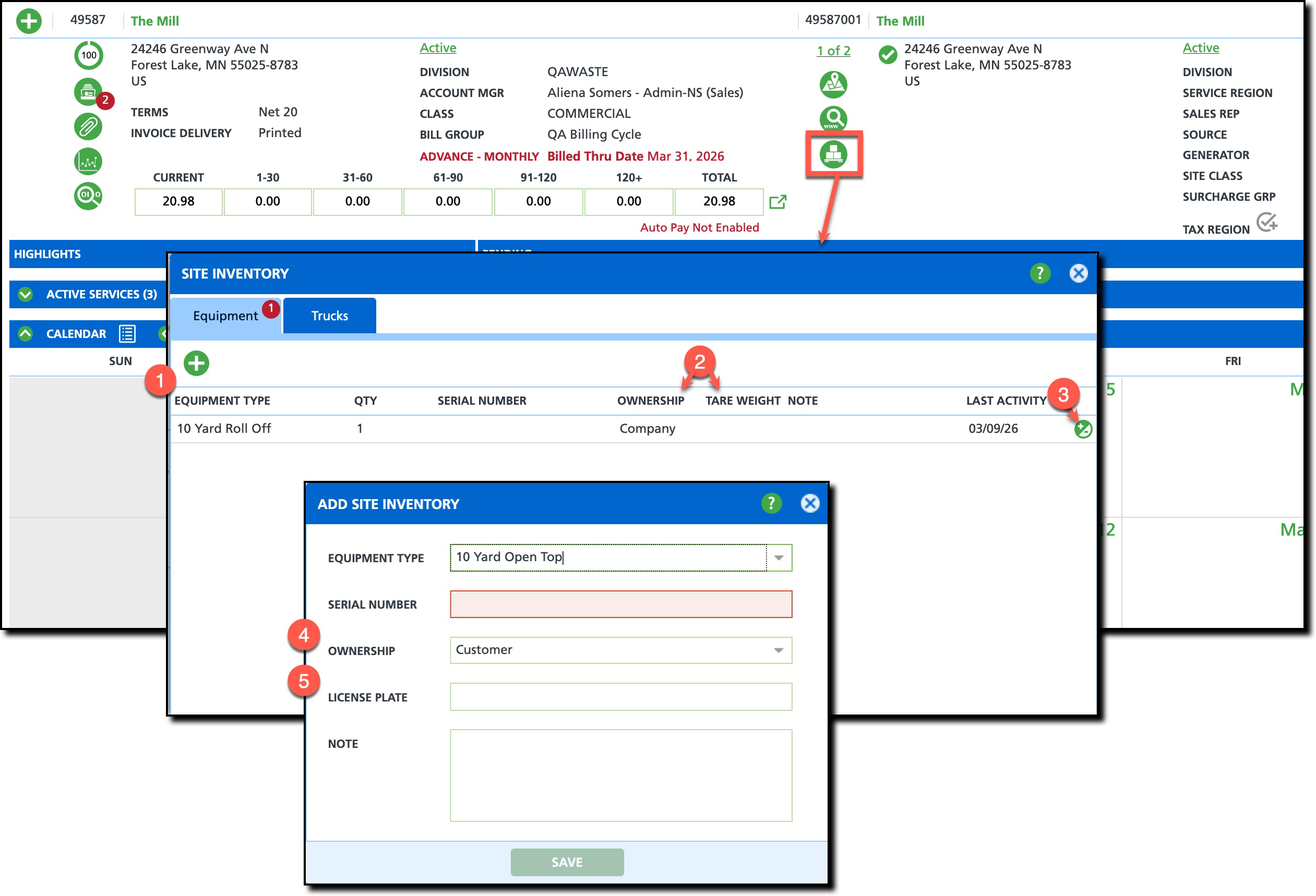This screenshot has width=1316, height=896.
Task: Open the account chart statistics icon
Action: (x=88, y=161)
